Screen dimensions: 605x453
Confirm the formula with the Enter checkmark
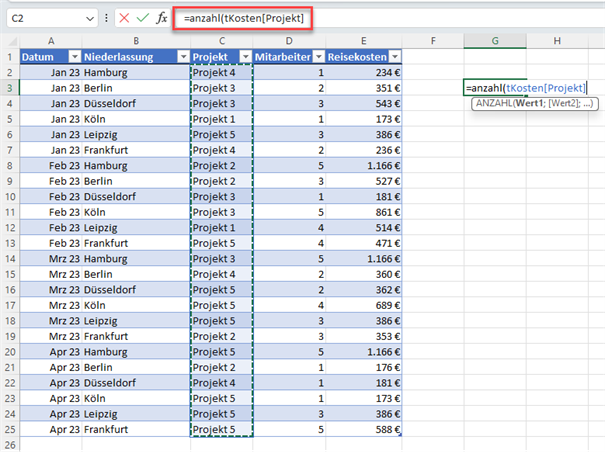click(142, 18)
